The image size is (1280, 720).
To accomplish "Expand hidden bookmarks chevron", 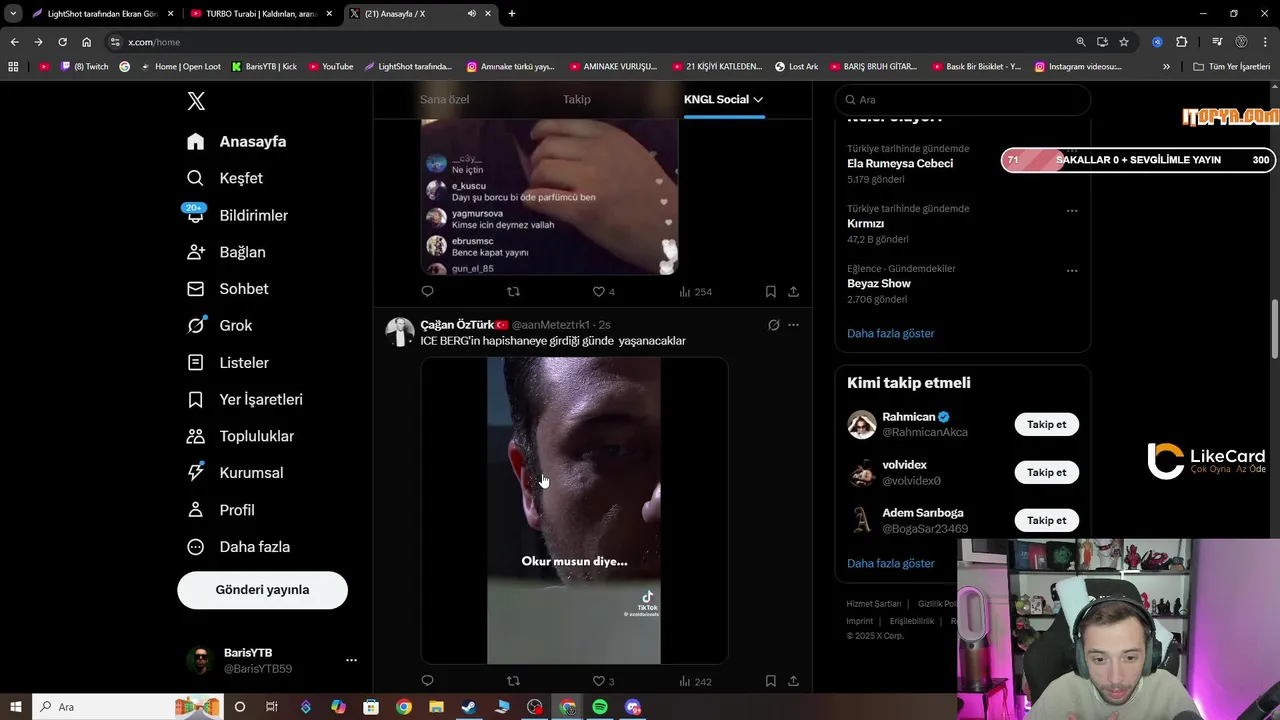I will pyautogui.click(x=1166, y=67).
